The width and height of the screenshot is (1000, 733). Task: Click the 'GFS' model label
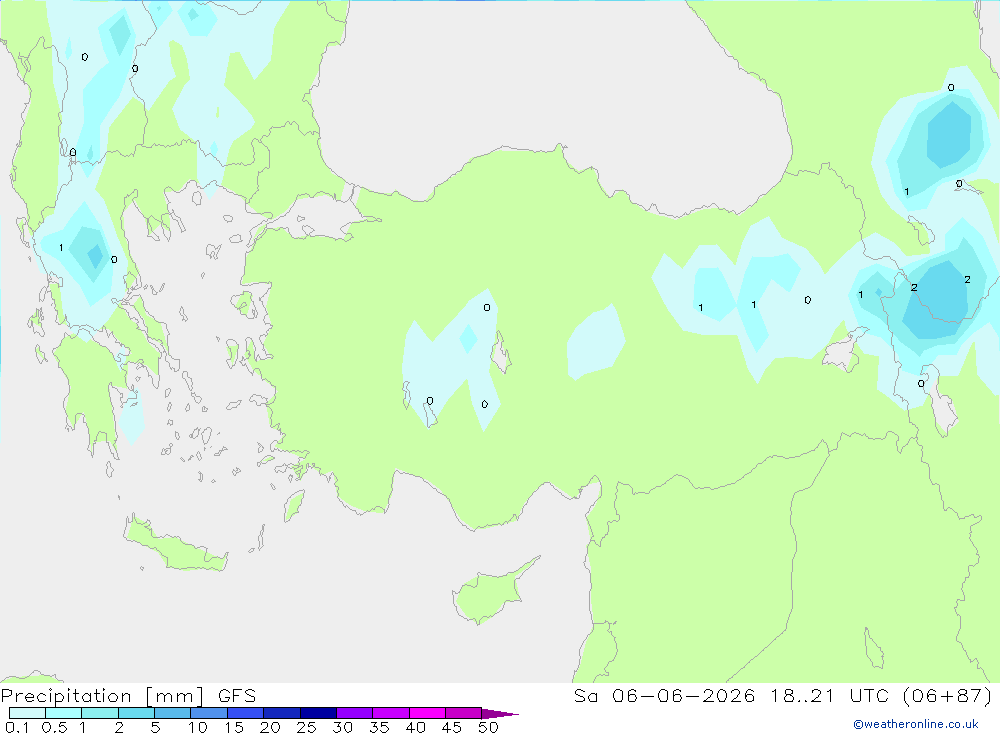(237, 696)
